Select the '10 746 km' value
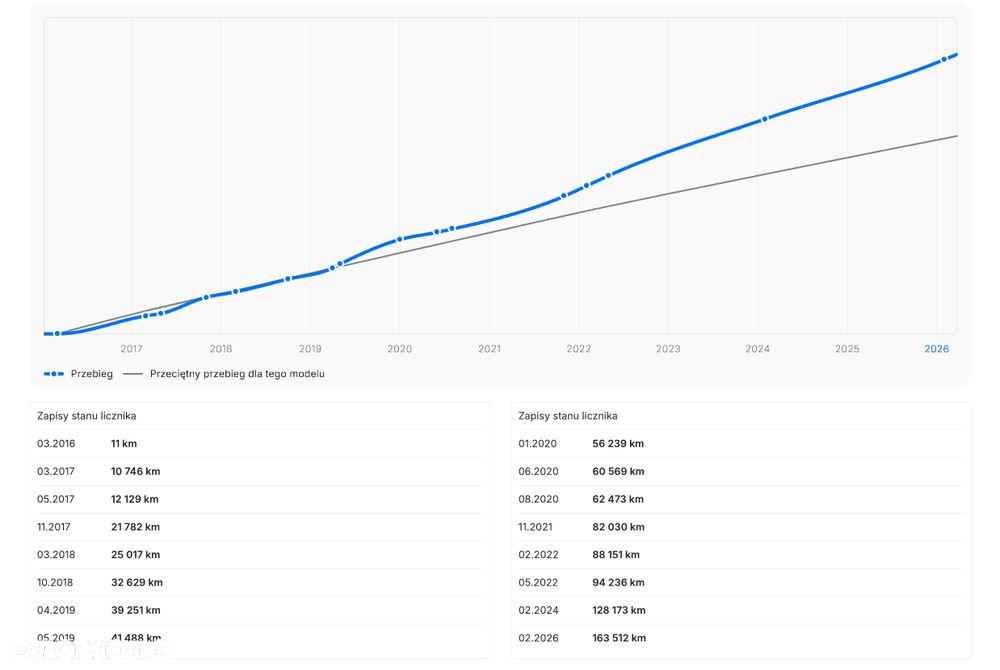 [x=136, y=471]
